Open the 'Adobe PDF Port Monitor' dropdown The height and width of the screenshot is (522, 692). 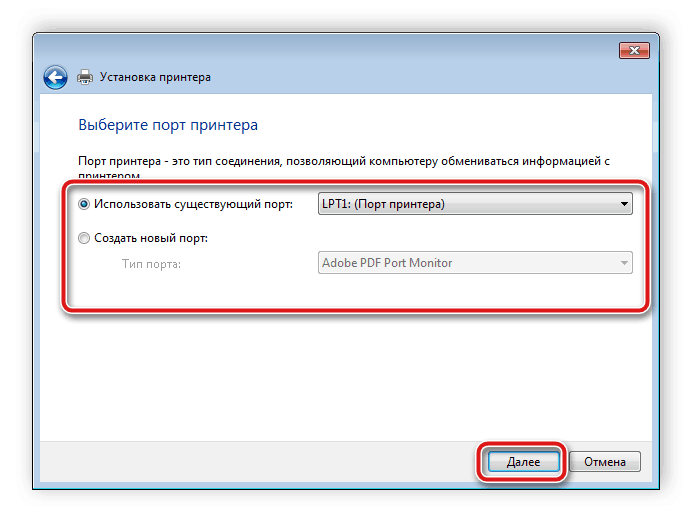[x=465, y=263]
